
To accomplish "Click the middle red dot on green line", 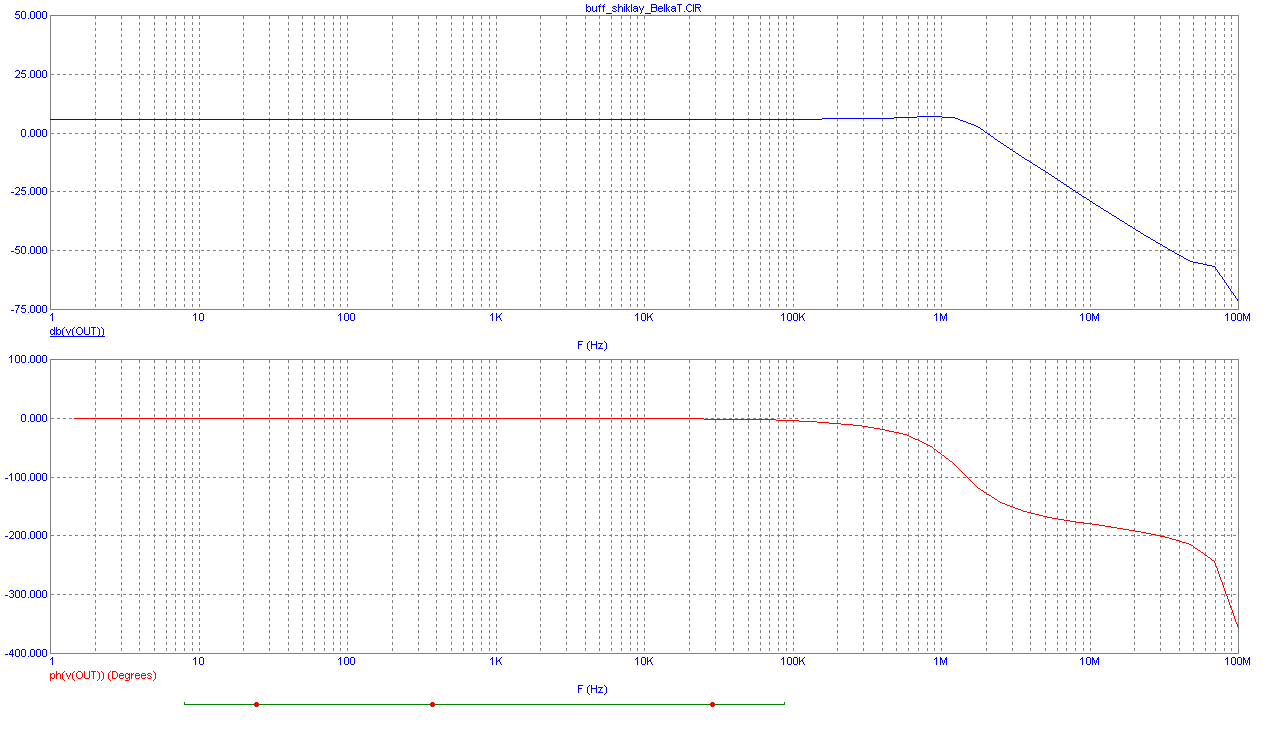I will point(432,704).
